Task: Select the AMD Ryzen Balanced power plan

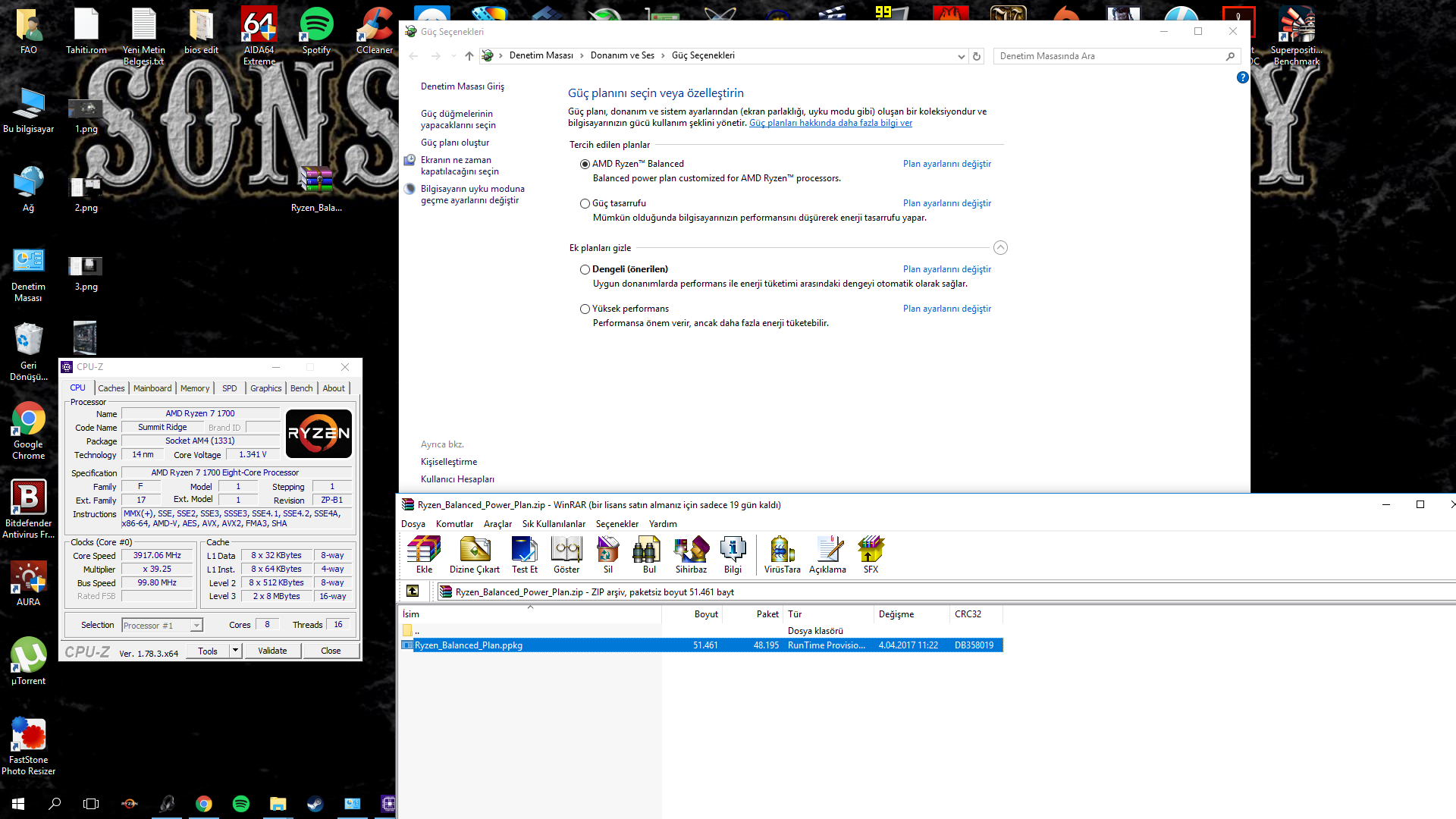Action: click(x=585, y=164)
